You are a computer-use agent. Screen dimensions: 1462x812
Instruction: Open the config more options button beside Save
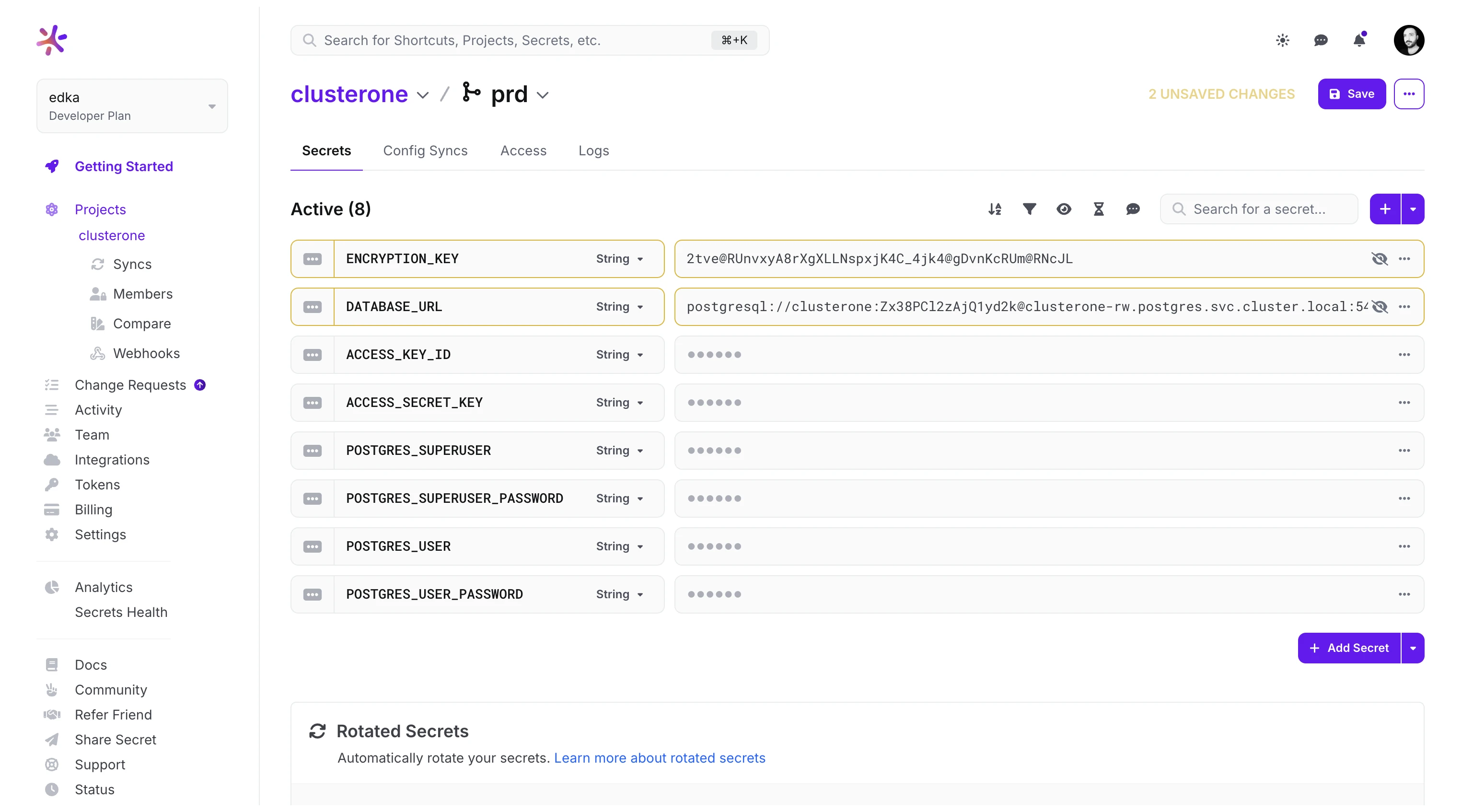point(1409,93)
